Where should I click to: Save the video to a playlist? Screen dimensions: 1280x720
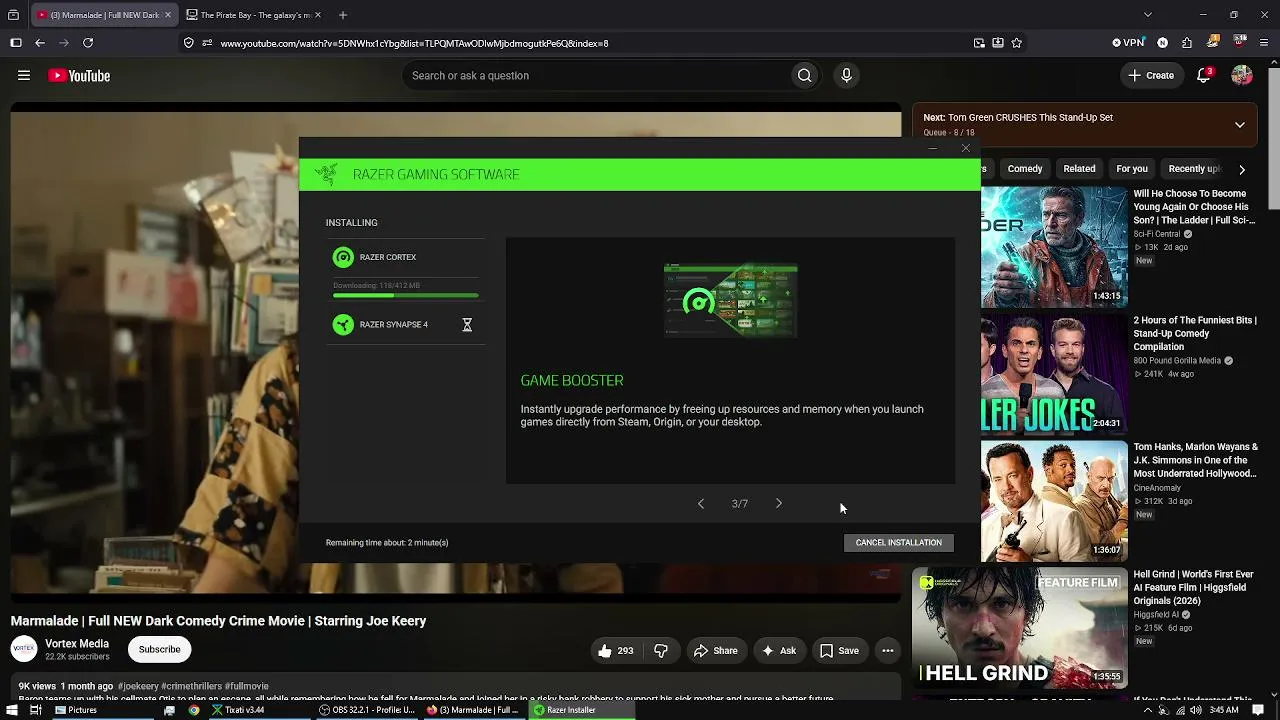tap(840, 651)
